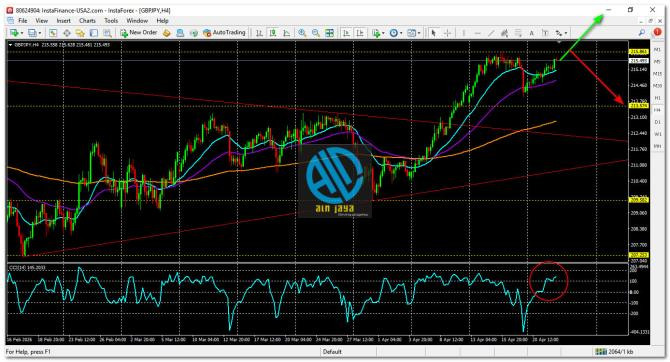Switch chart to M15 timeframe

[x=658, y=74]
